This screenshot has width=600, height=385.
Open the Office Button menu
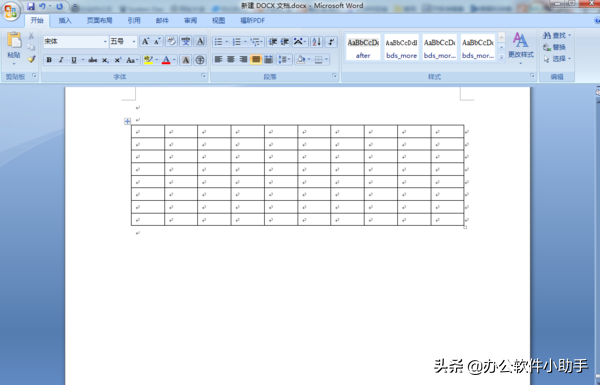point(10,11)
